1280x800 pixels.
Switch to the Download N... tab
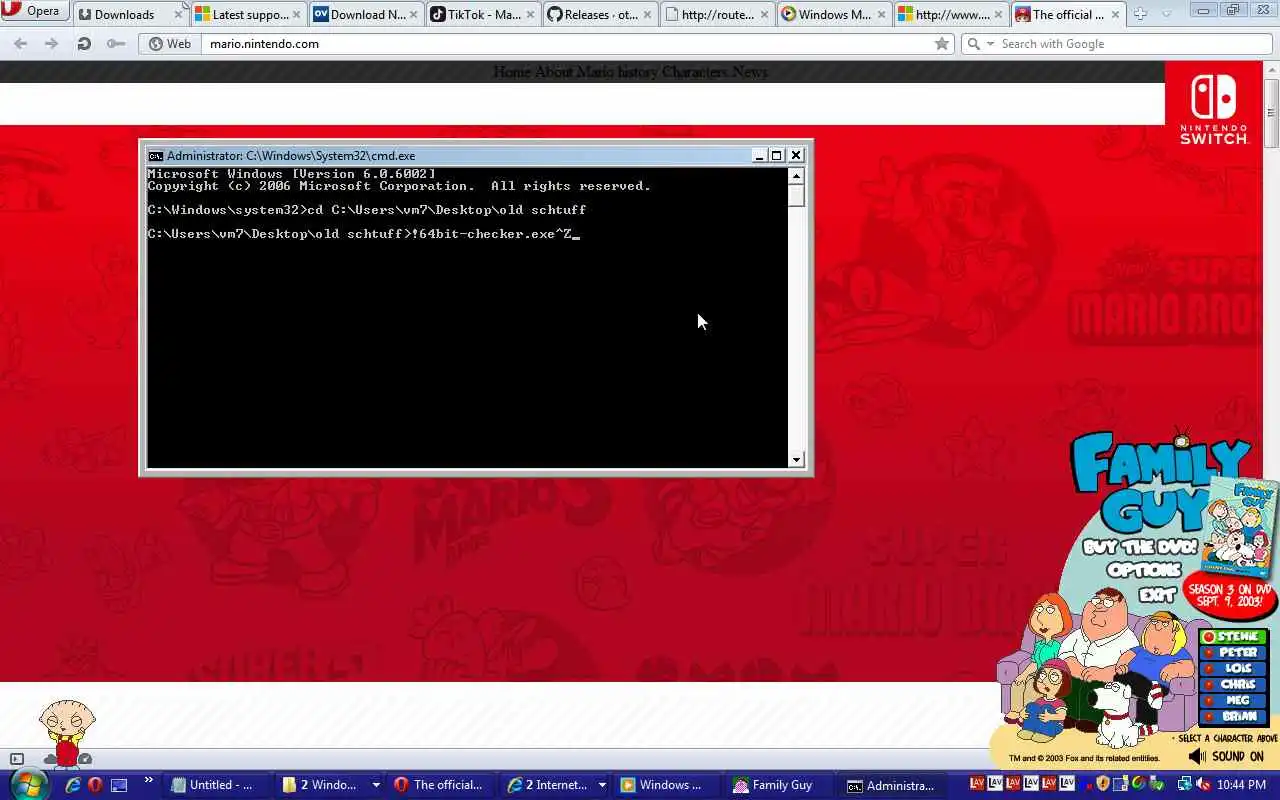[x=365, y=14]
